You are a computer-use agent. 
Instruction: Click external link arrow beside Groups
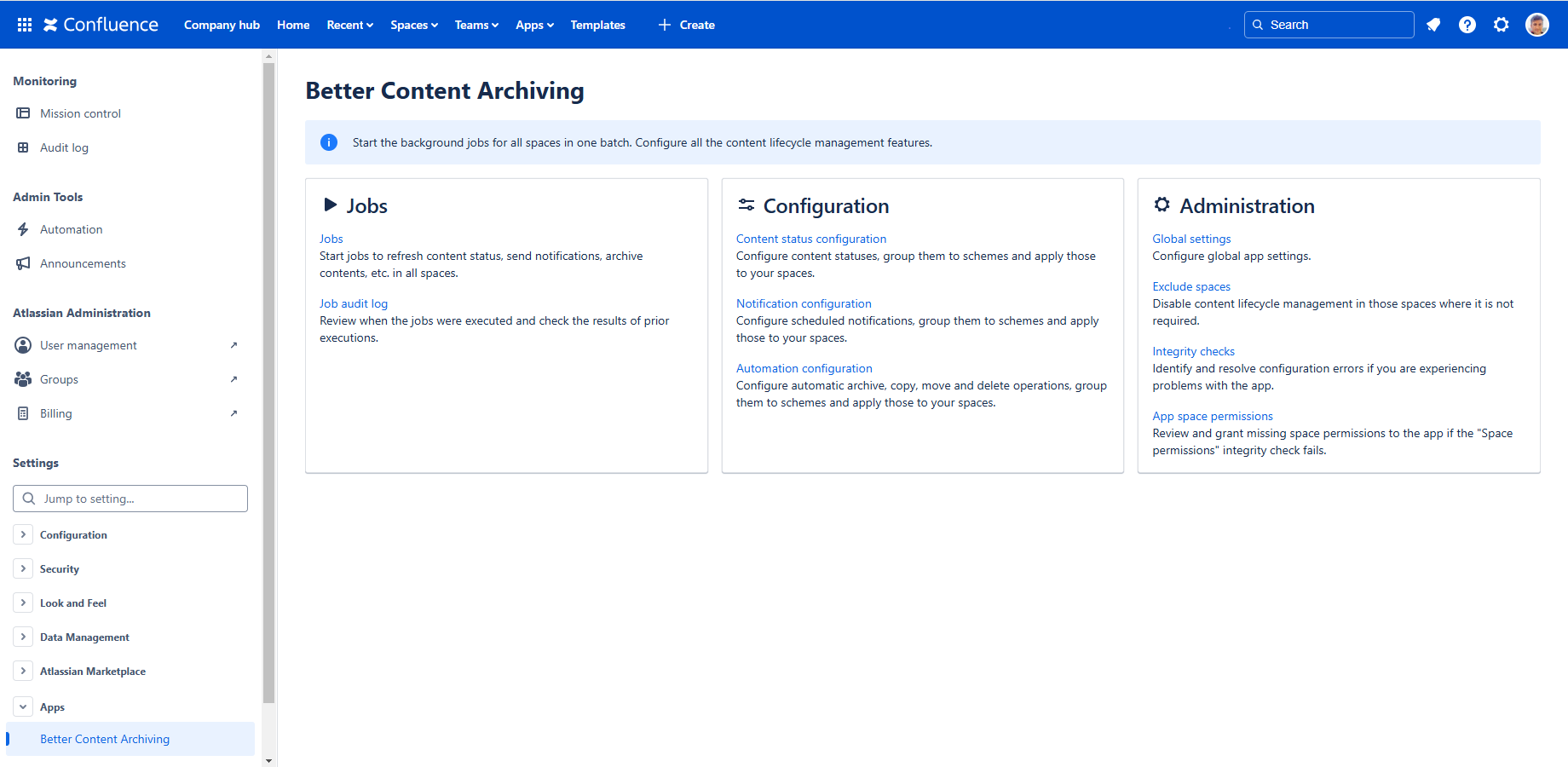point(233,379)
